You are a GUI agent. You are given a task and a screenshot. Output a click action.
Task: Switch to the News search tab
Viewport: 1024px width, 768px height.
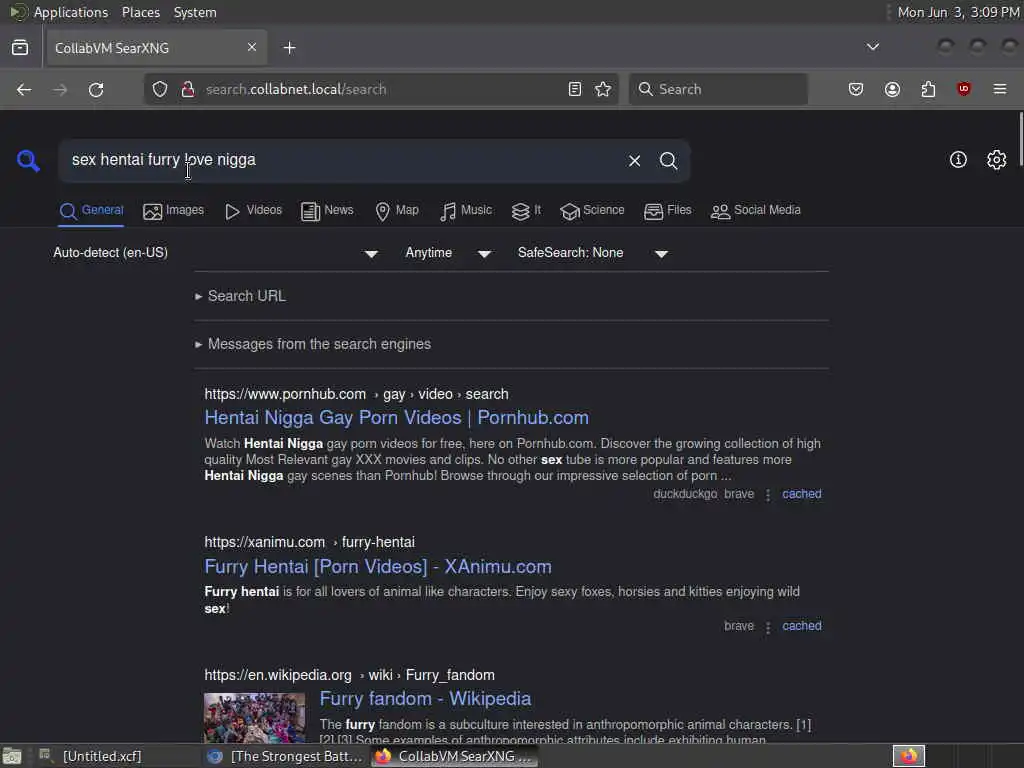[327, 210]
